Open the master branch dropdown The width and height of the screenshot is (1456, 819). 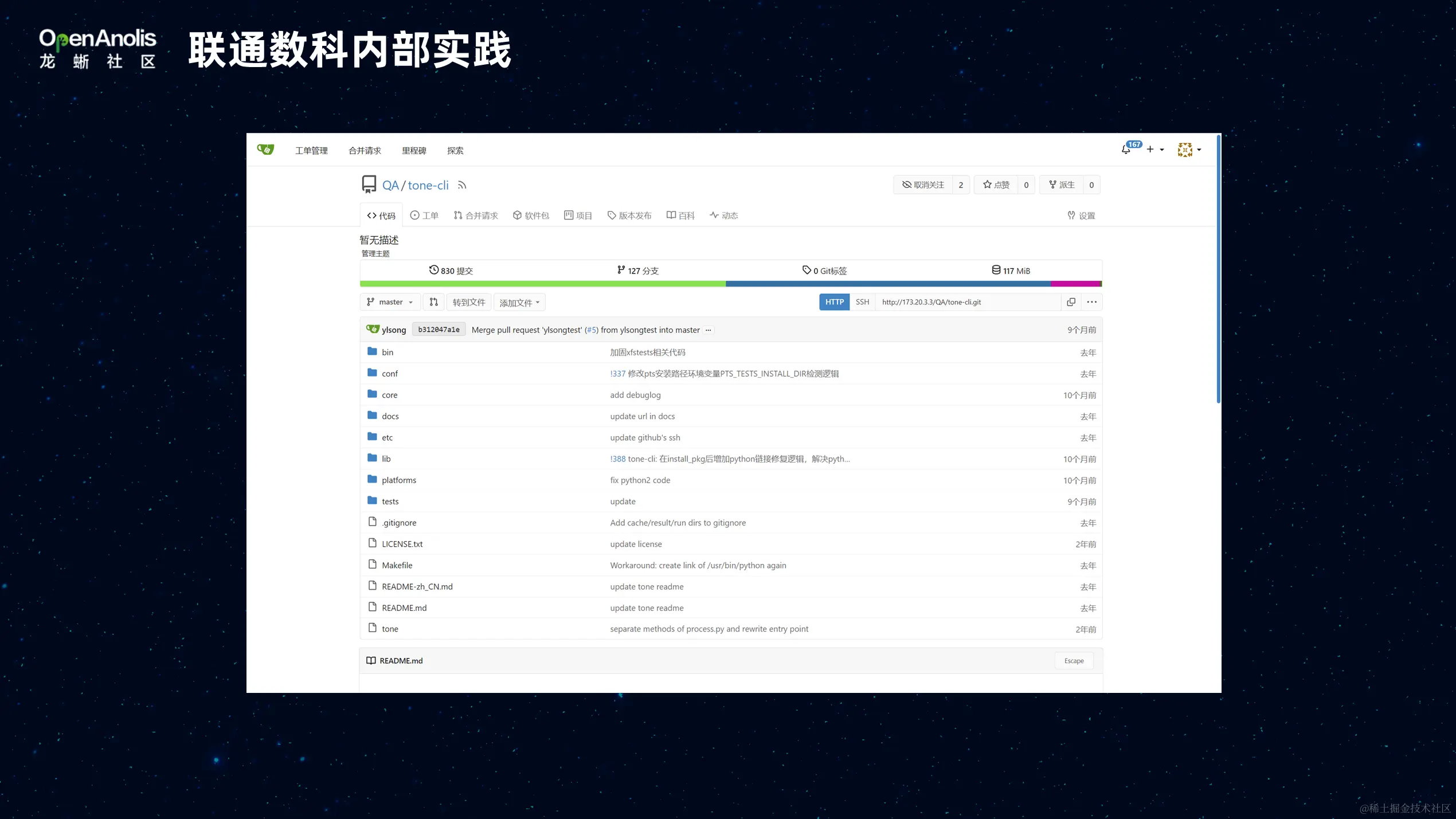pos(390,302)
